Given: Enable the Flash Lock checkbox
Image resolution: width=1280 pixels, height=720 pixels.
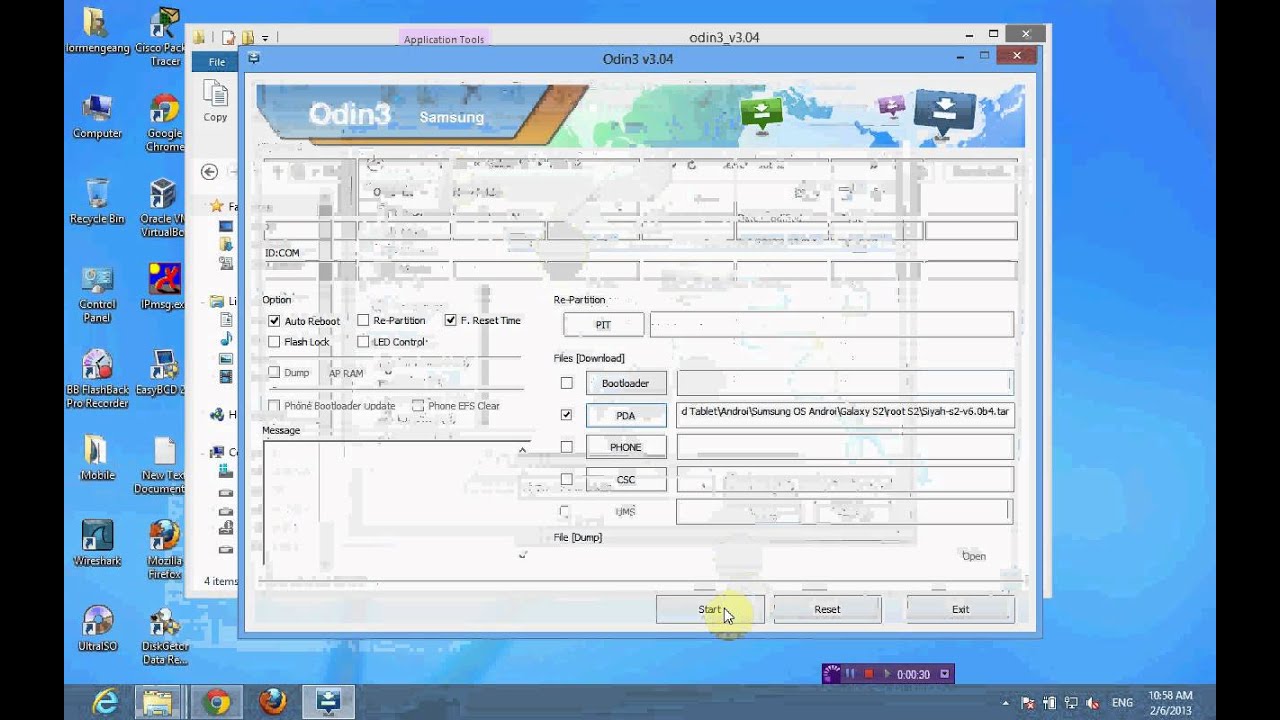Looking at the screenshot, I should pyautogui.click(x=274, y=342).
